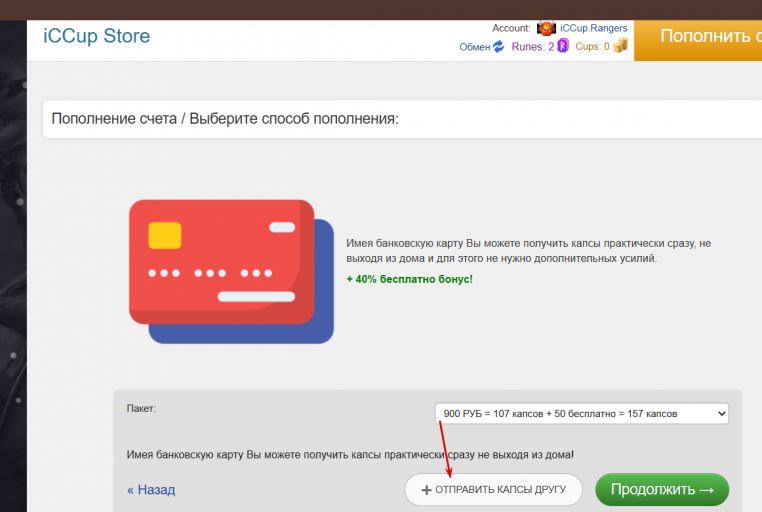Screen dimensions: 762x512
Task: Click the green Продолжить button
Action: 662,490
